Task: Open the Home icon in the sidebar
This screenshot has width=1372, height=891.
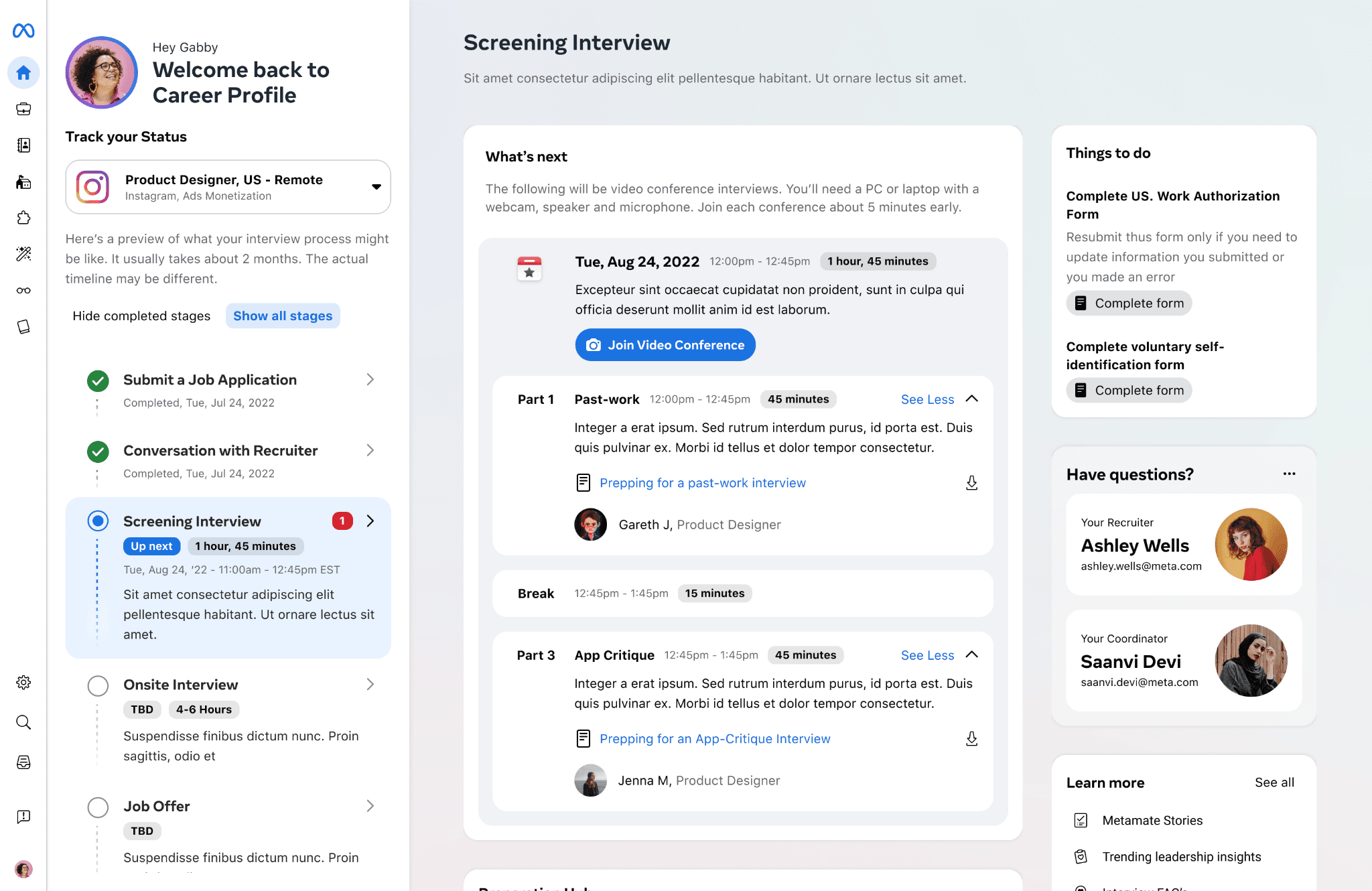Action: pyautogui.click(x=23, y=72)
